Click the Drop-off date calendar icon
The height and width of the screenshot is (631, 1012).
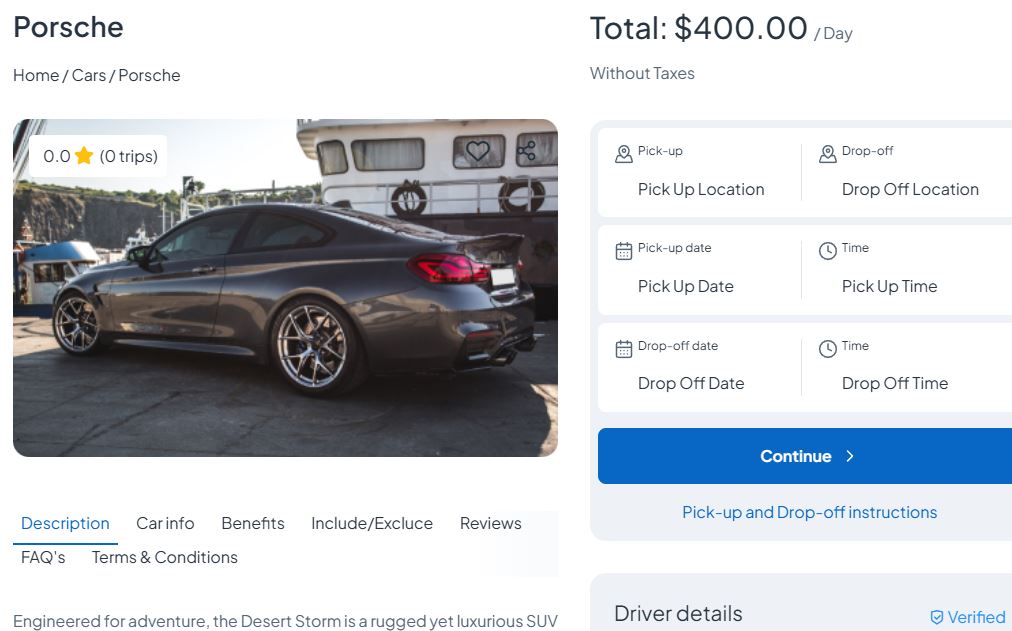(x=624, y=348)
